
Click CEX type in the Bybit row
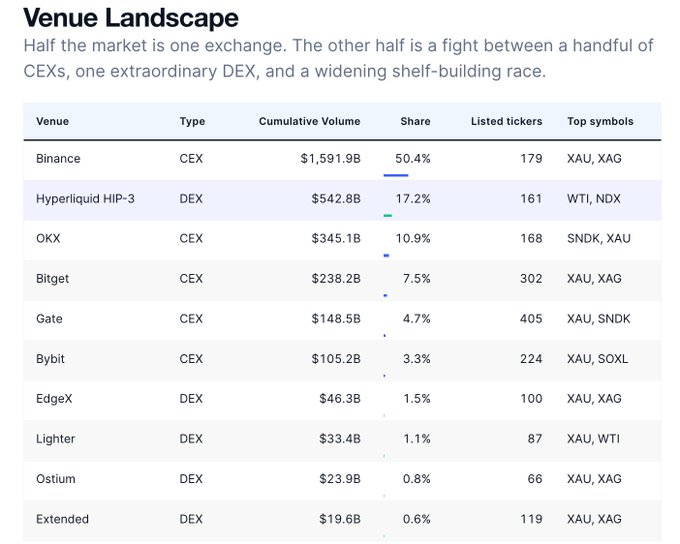click(191, 359)
